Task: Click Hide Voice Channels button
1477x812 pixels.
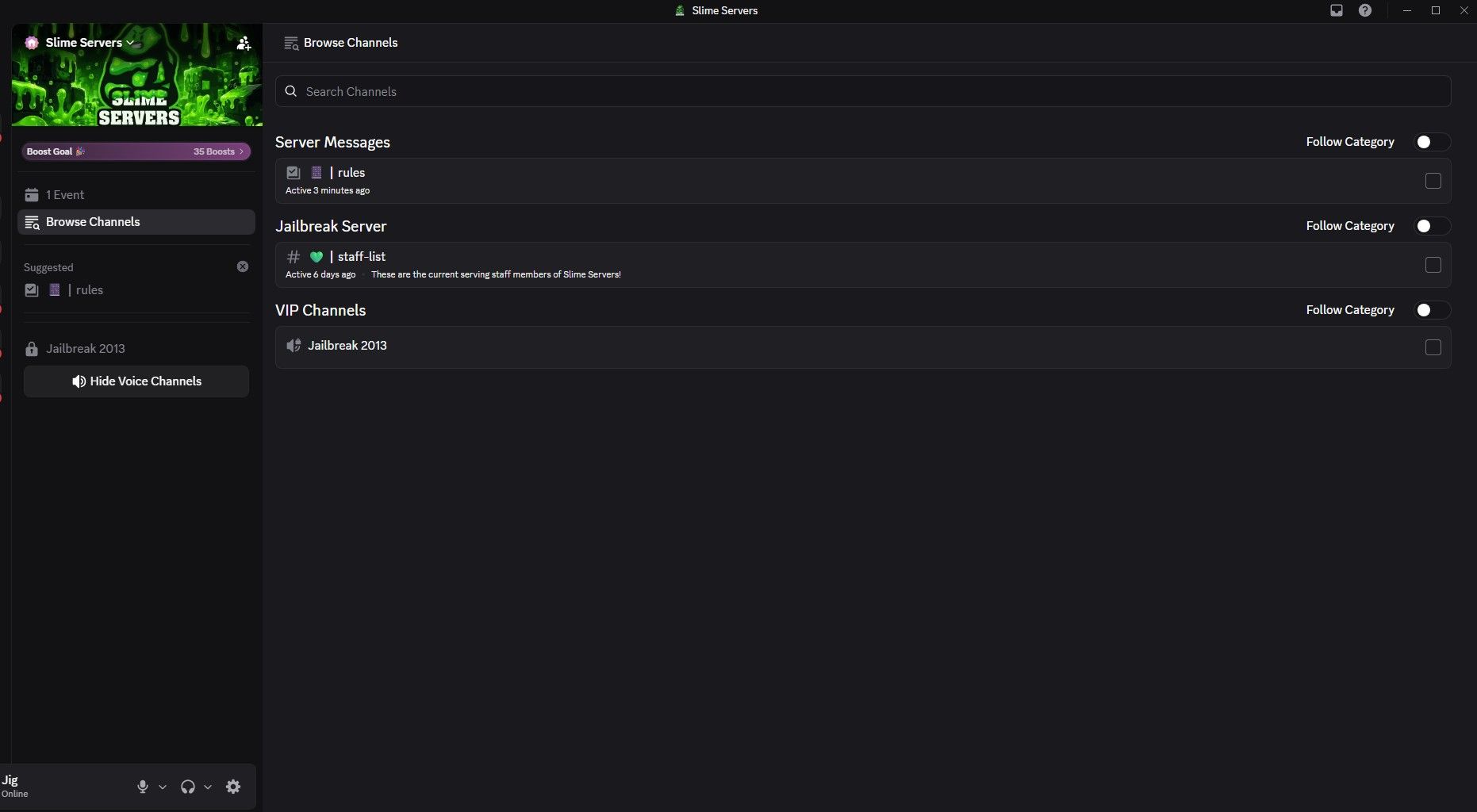Action: [136, 381]
